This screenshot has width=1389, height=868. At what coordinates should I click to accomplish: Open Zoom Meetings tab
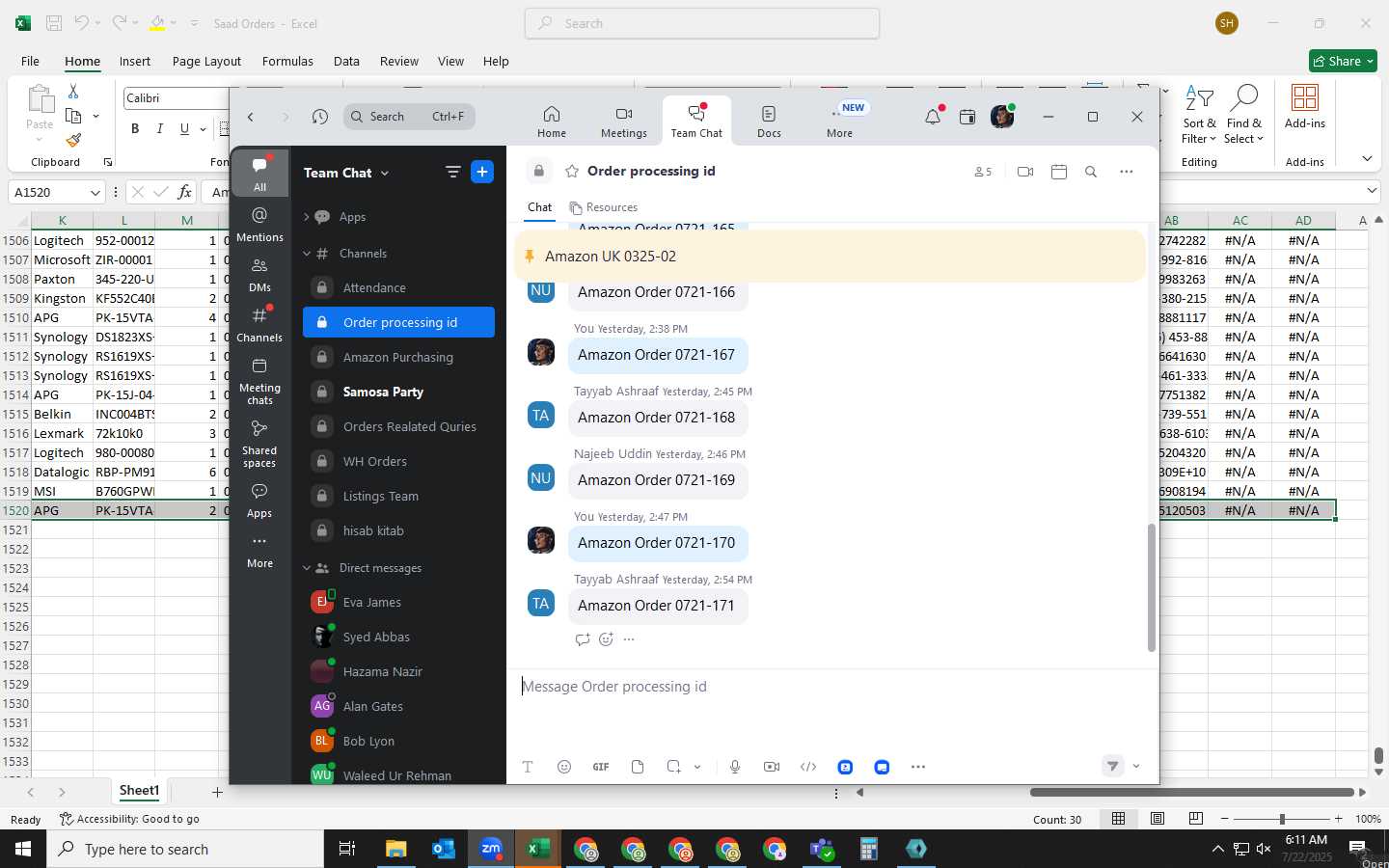click(624, 122)
